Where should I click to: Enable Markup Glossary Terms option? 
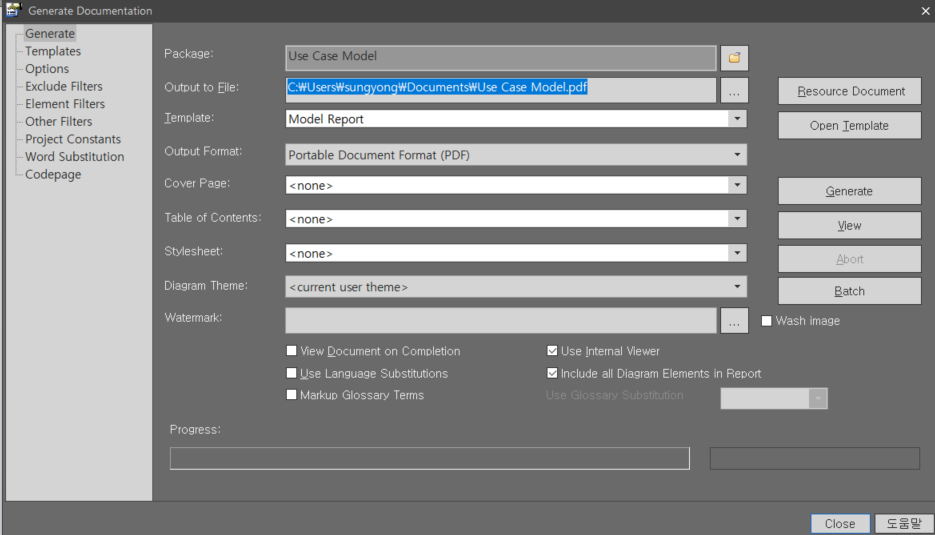[292, 394]
